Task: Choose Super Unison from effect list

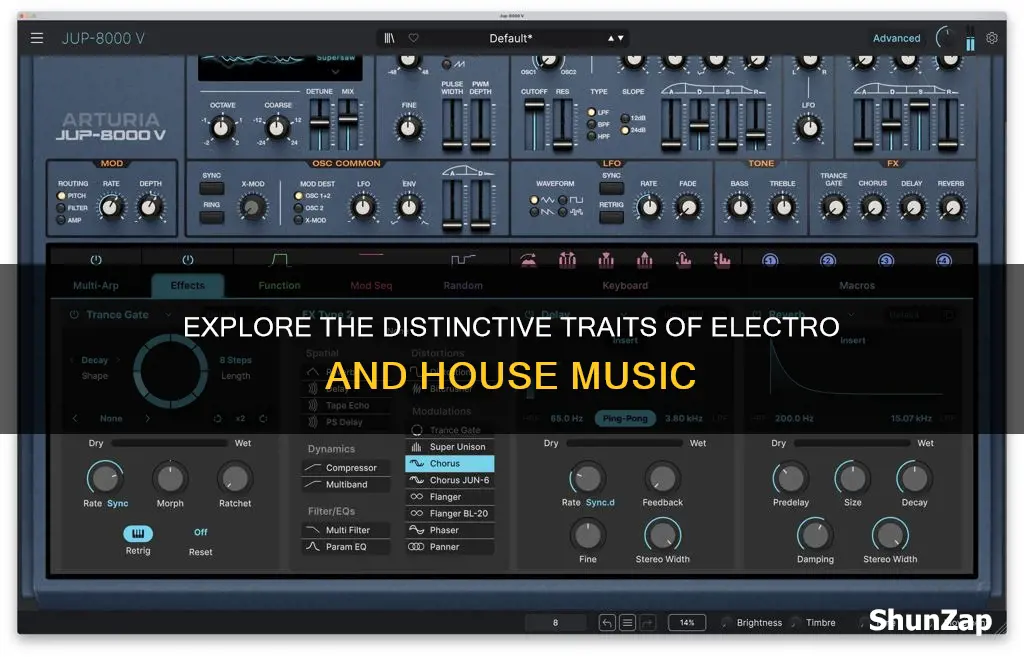Action: coord(449,447)
